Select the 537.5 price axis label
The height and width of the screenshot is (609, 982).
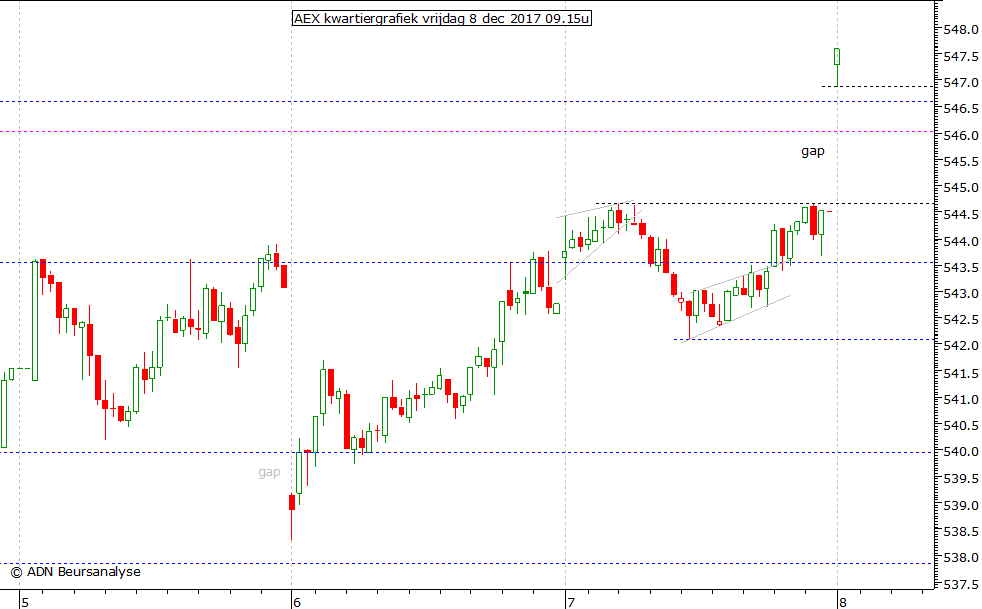pos(961,585)
